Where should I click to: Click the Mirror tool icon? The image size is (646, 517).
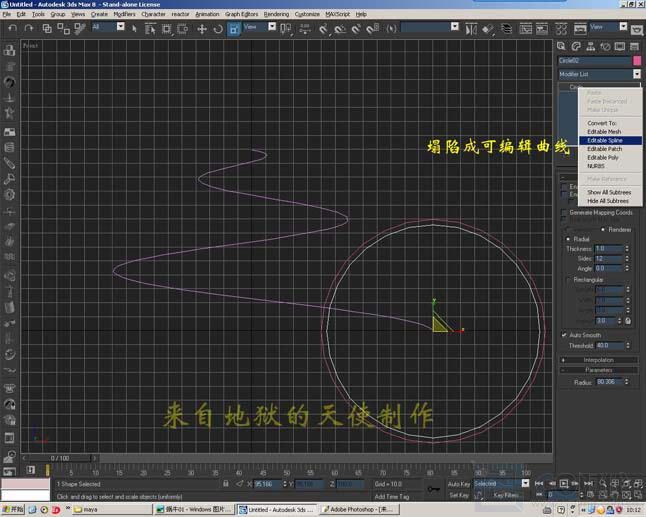coord(471,29)
